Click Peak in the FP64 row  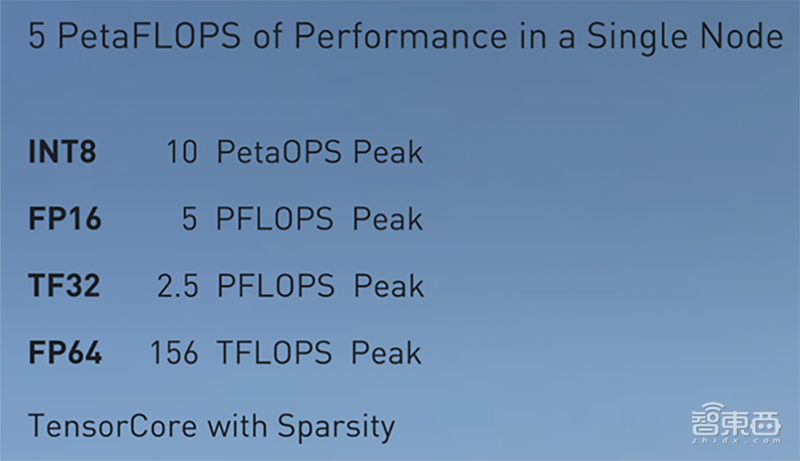pyautogui.click(x=388, y=353)
